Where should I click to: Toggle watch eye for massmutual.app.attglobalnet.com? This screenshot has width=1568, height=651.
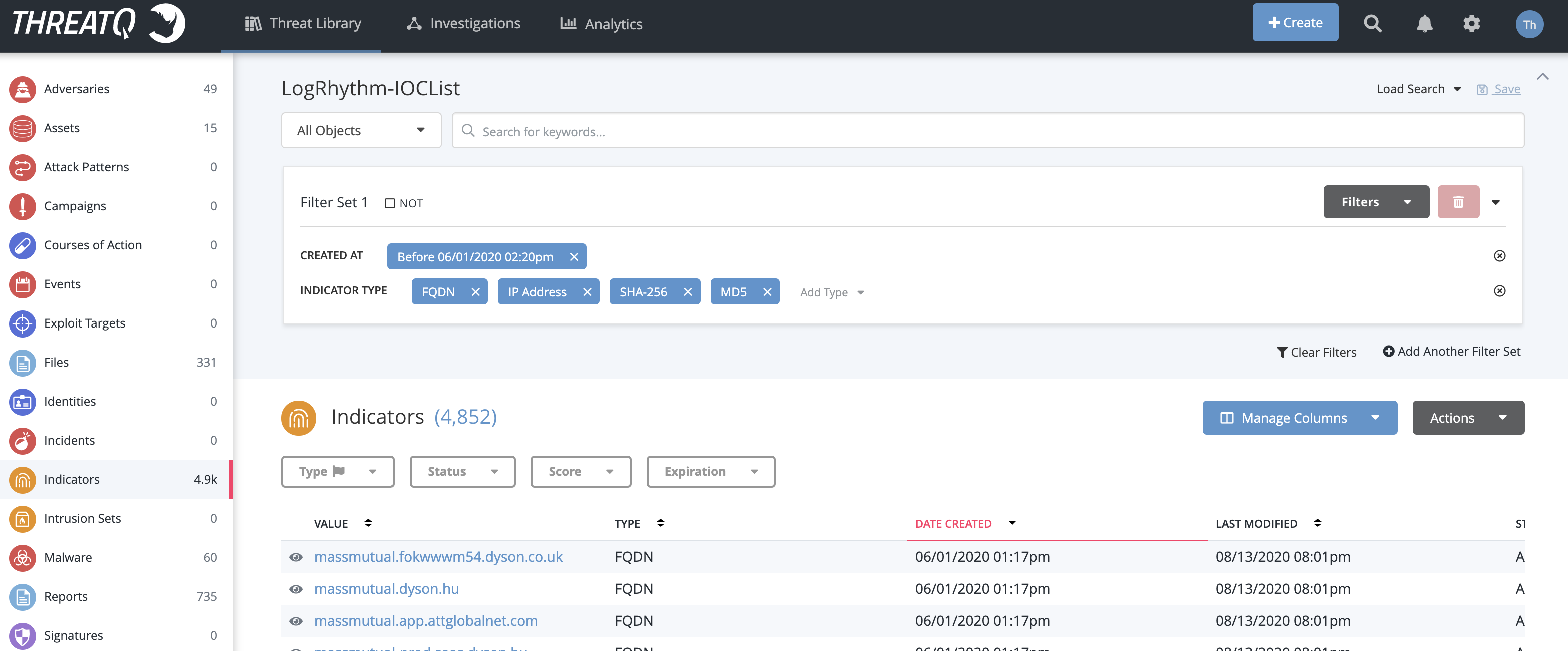click(x=296, y=621)
